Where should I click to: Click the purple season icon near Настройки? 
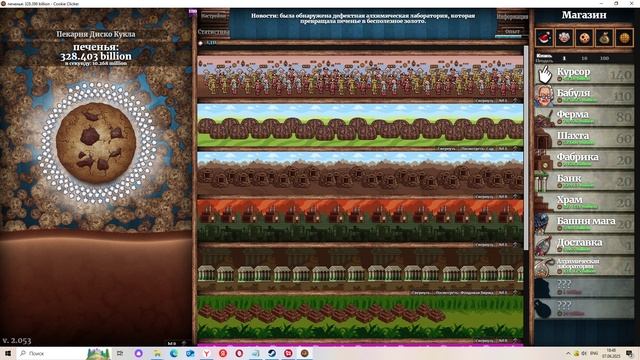coord(193,13)
